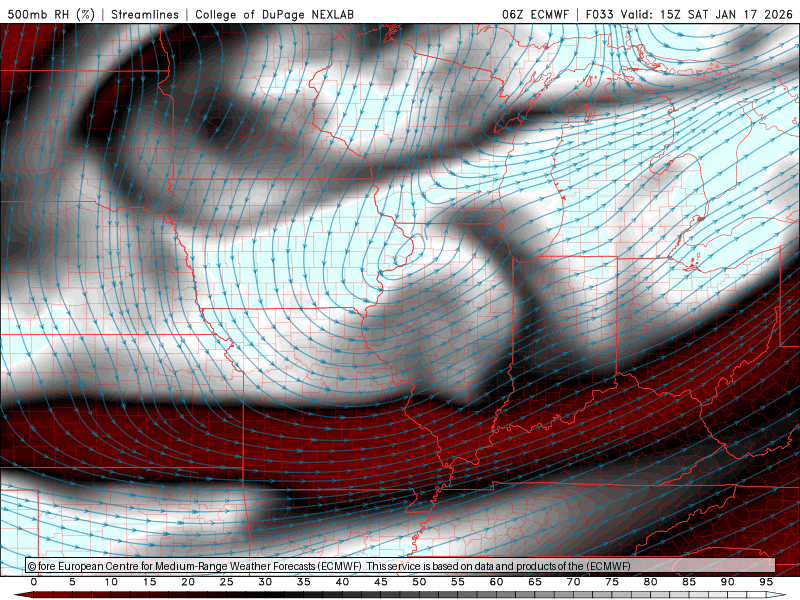Select the "60" percent legend label
800x600 pixels.
pyautogui.click(x=496, y=582)
